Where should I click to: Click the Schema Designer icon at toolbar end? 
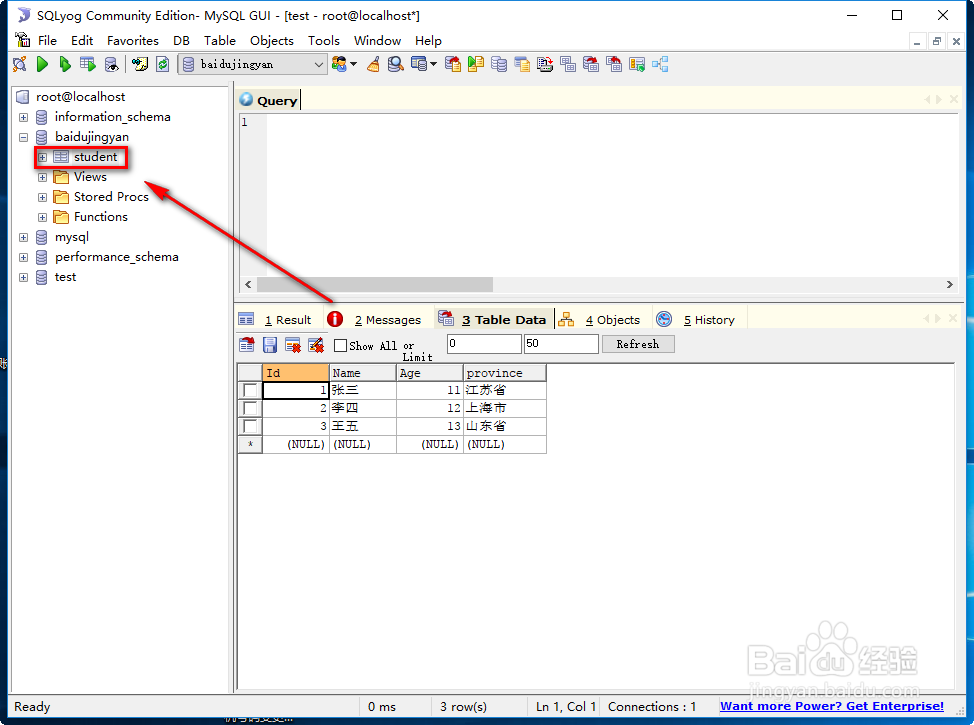(x=660, y=64)
